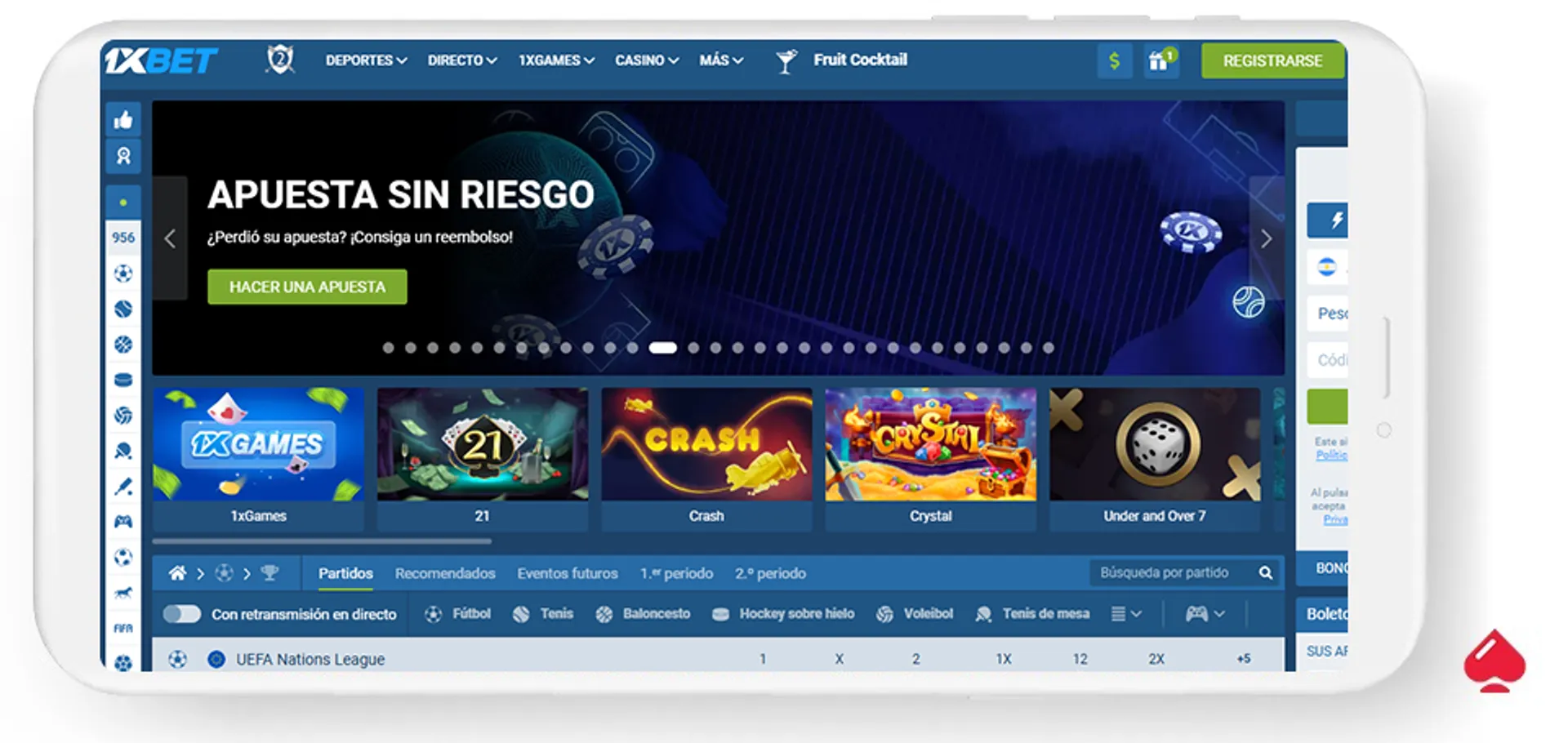Select the green live dot in sidebar

(123, 202)
